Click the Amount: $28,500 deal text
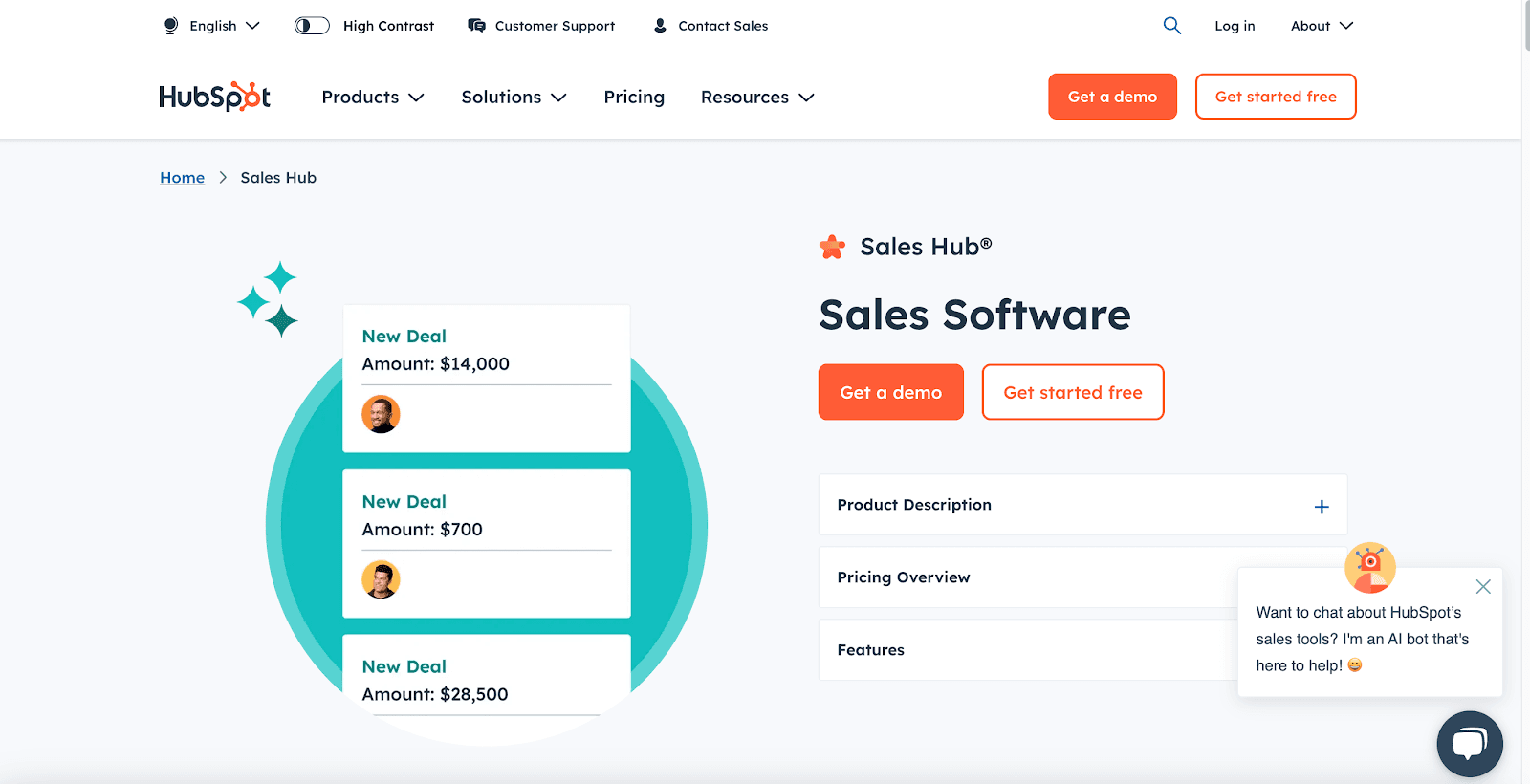The width and height of the screenshot is (1530, 784). 435,695
